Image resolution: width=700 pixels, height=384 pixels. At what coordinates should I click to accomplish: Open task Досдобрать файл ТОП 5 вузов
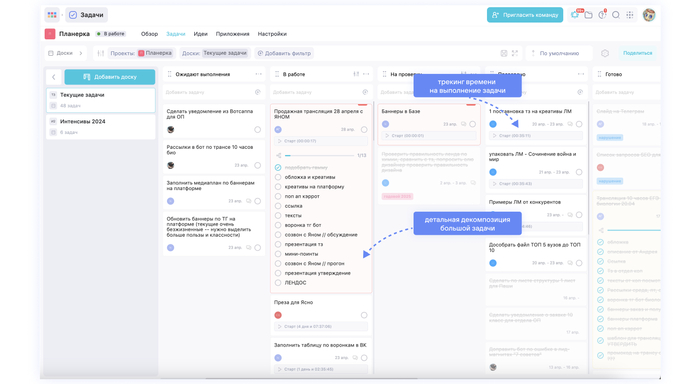536,255
